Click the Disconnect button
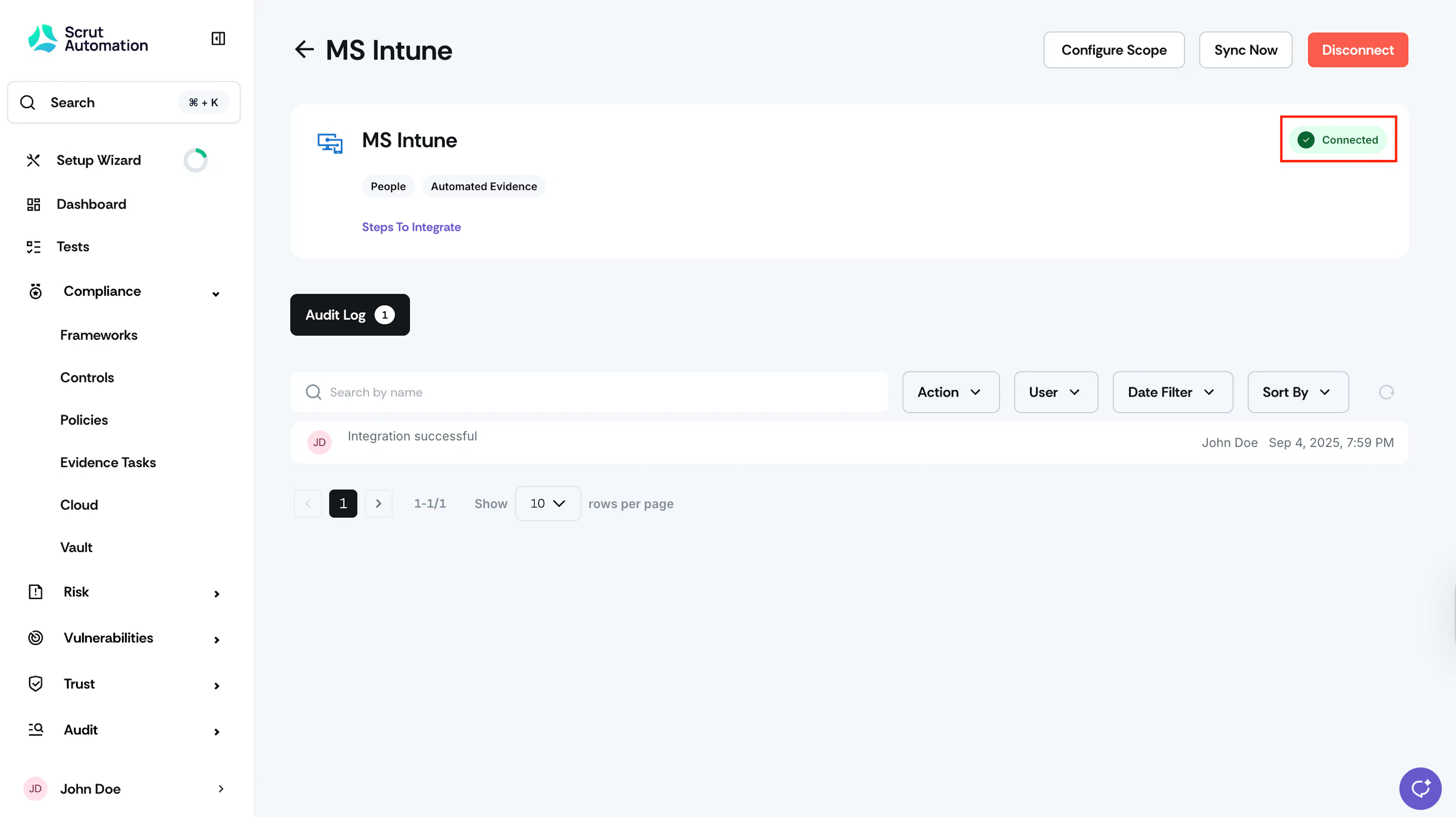The width and height of the screenshot is (1456, 817). 1358,50
